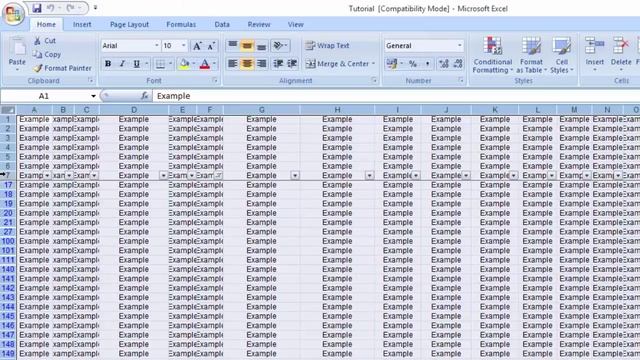
Task: Open the Merge & Center dropdown arrow
Action: coord(373,64)
